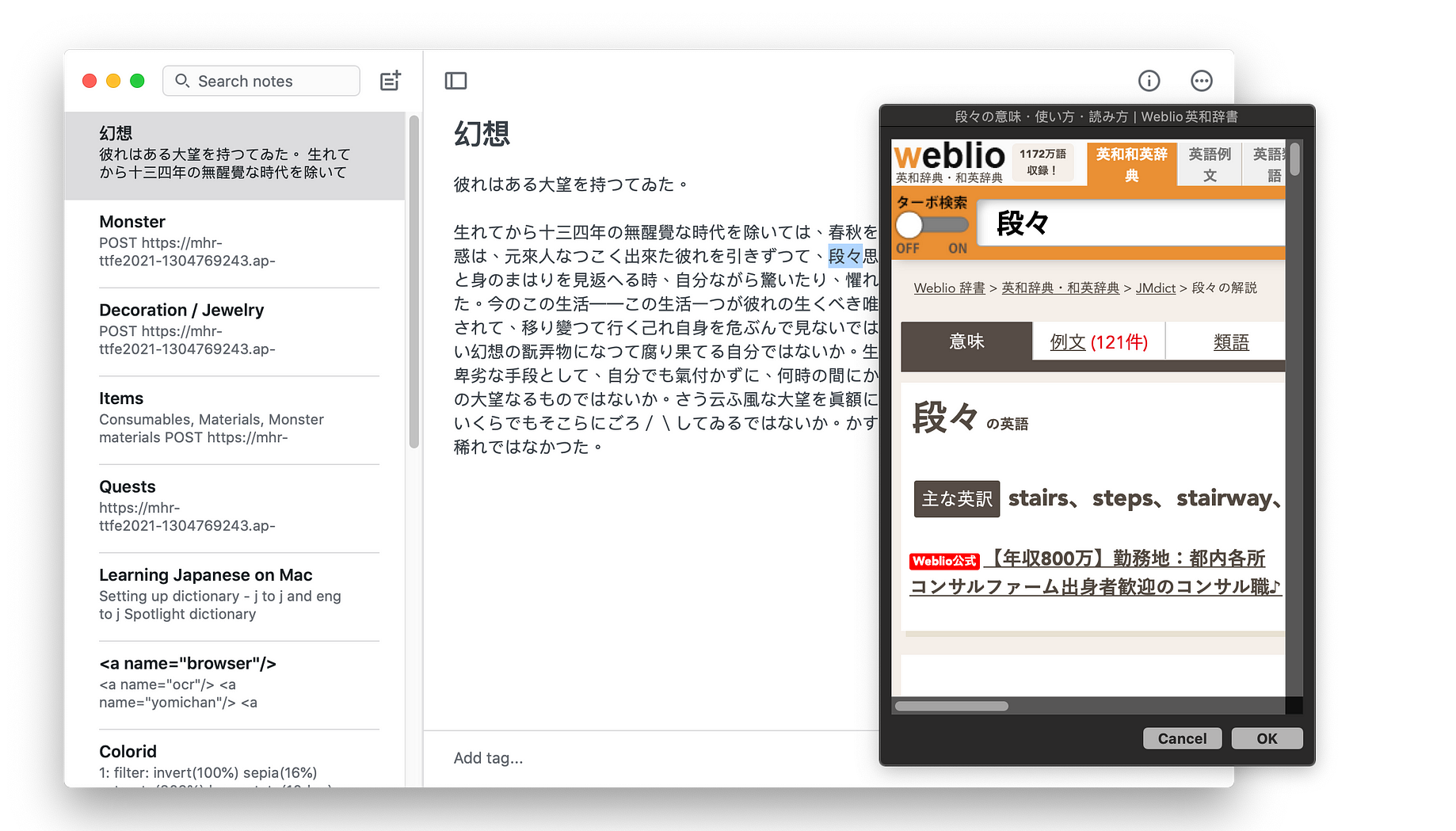The width and height of the screenshot is (1456, 831).
Task: Click the 主な英訳 label
Action: [x=956, y=499]
